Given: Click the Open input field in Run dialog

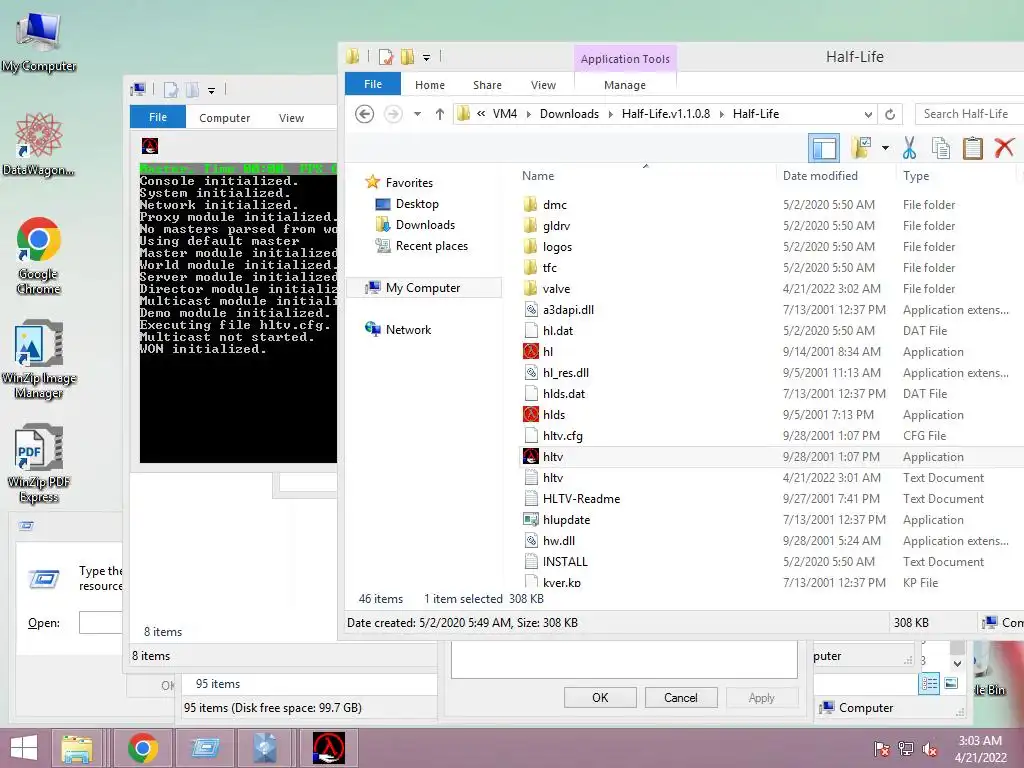Looking at the screenshot, I should [x=101, y=622].
